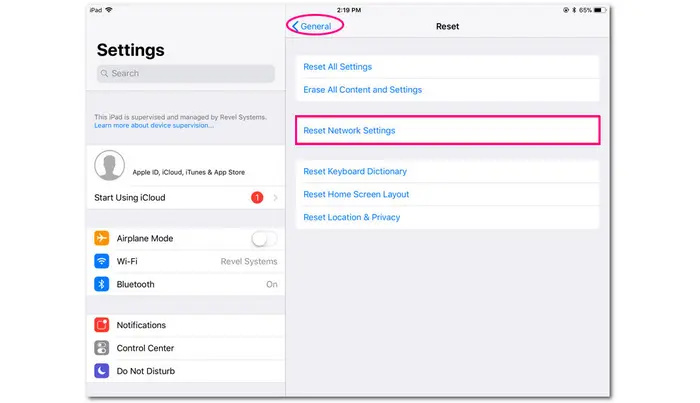The image size is (700, 403).
Task: Tap the red iCloud notification badge
Action: (257, 198)
